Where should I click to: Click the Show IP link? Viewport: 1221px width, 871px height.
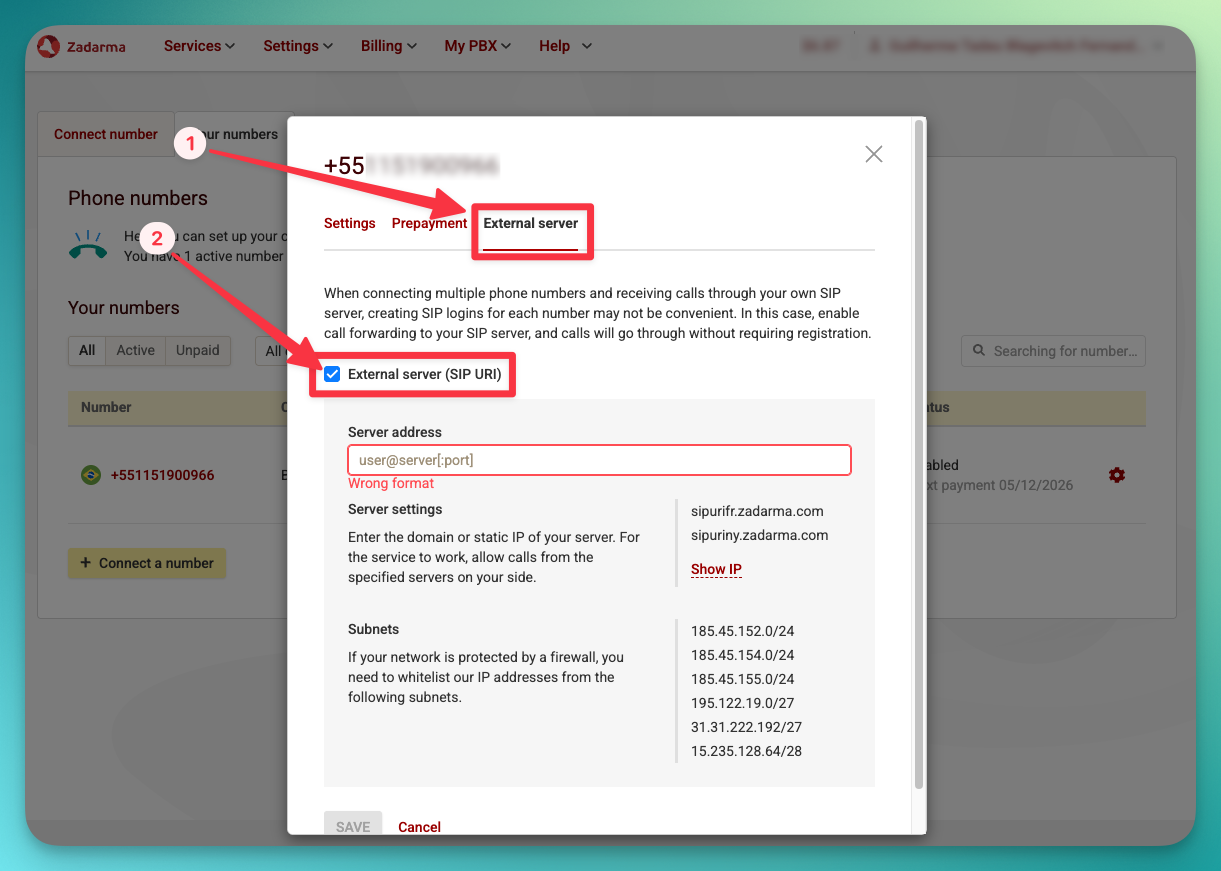pos(716,569)
